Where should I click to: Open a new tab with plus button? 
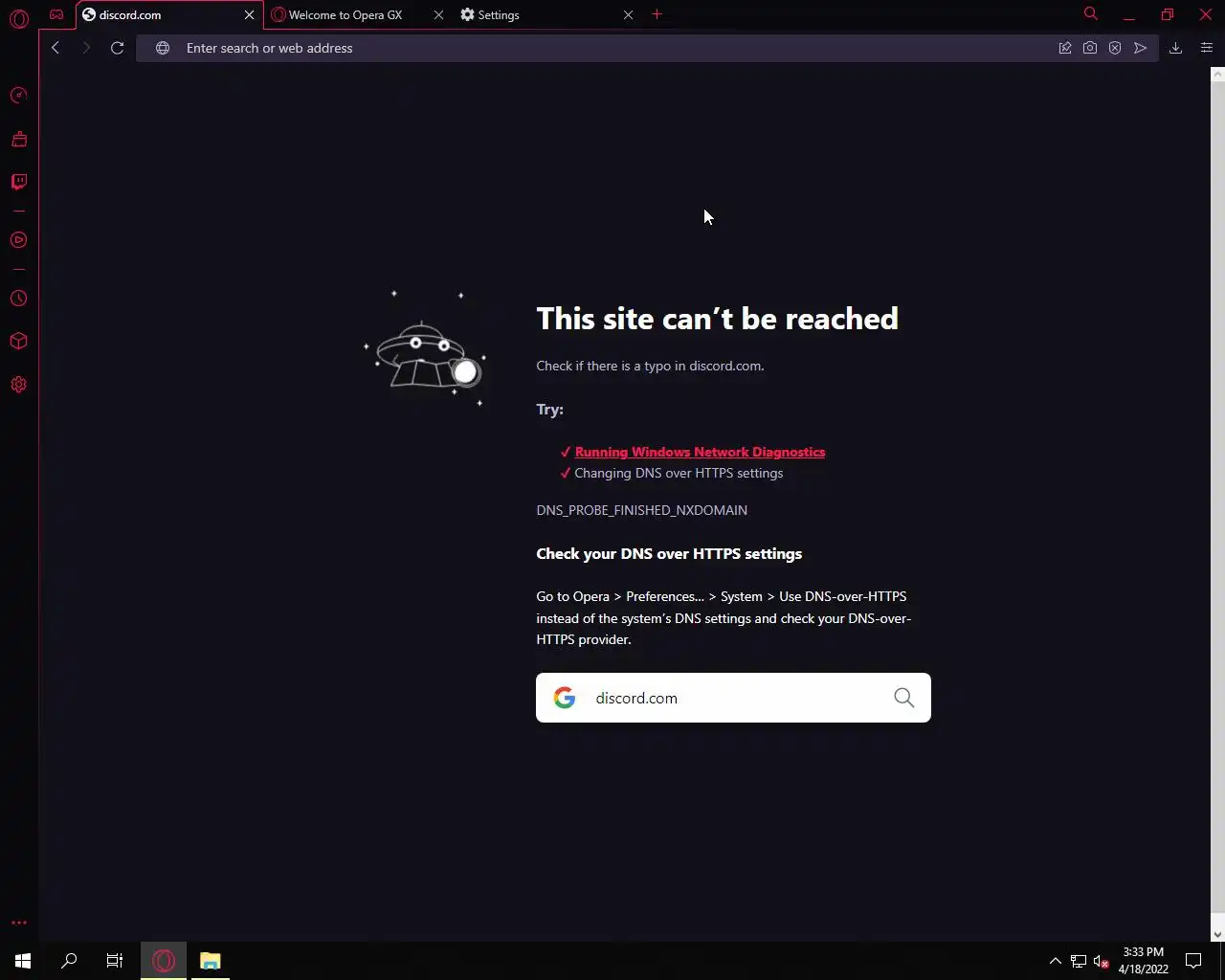[657, 14]
